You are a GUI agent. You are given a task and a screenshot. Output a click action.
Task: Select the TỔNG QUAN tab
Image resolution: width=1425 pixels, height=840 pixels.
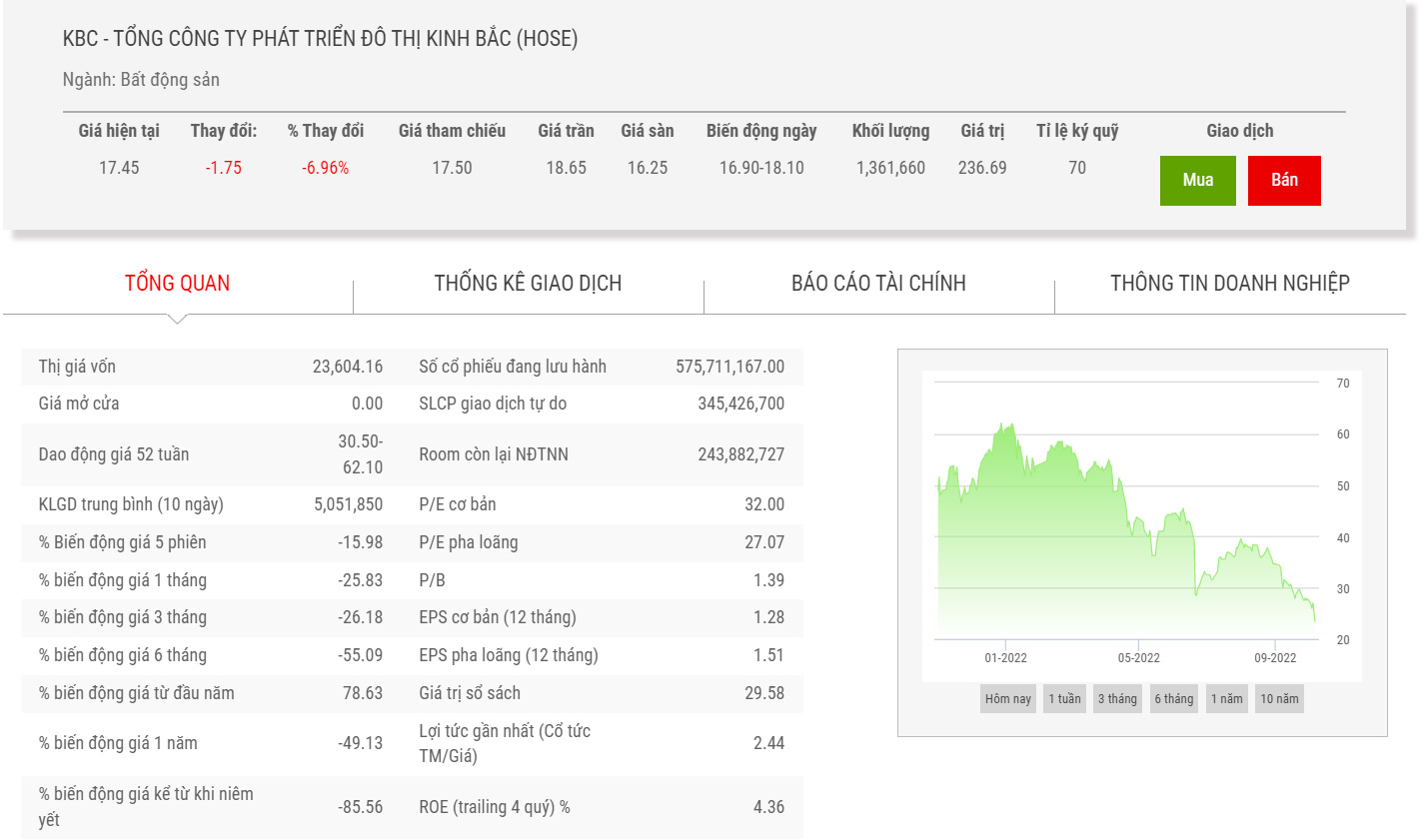[x=177, y=284]
